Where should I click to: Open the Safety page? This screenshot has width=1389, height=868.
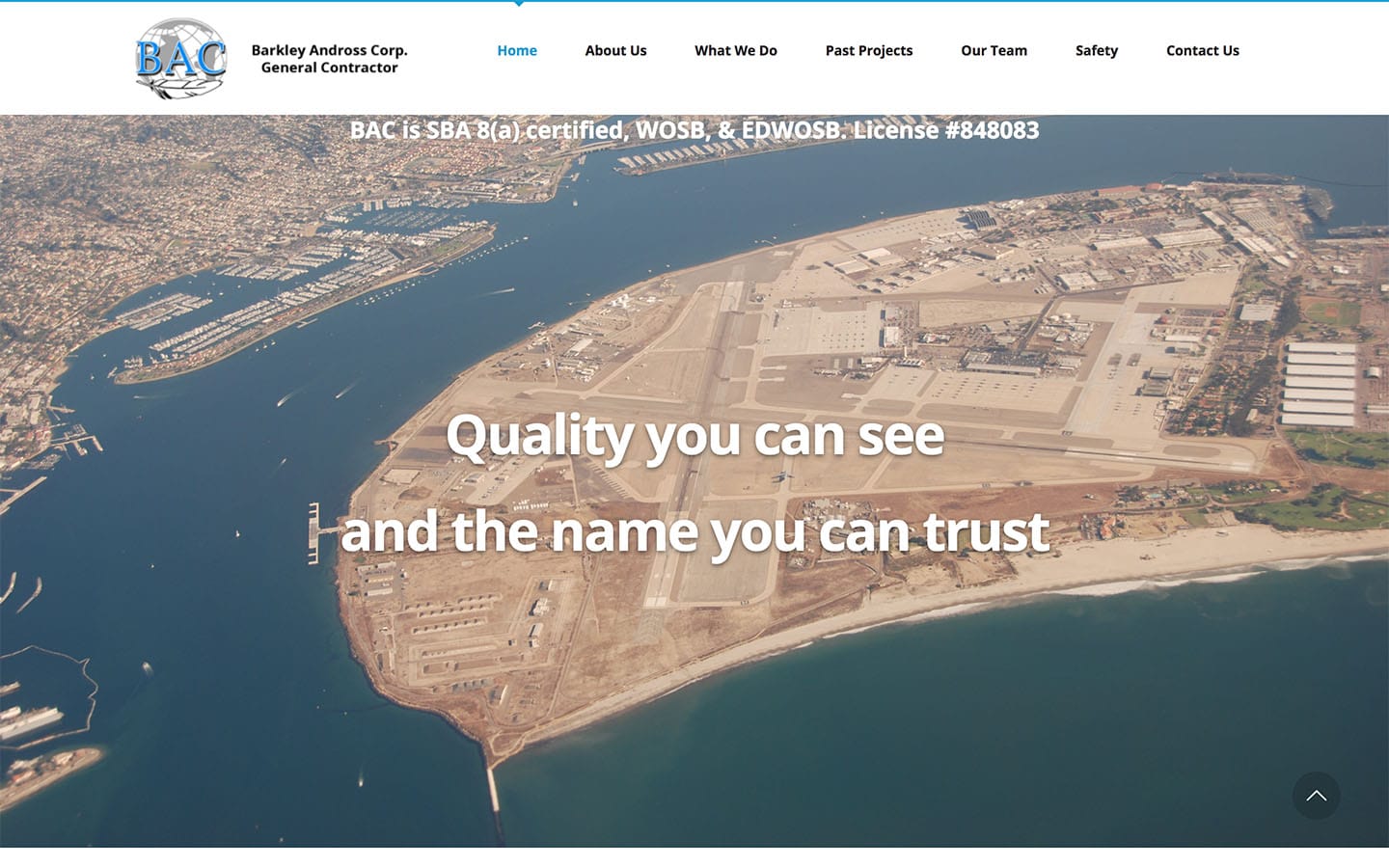coord(1097,50)
